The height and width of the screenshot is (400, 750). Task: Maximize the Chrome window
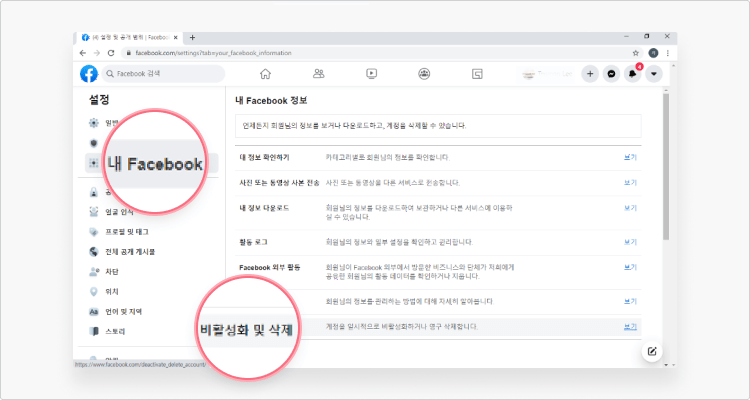647,36
